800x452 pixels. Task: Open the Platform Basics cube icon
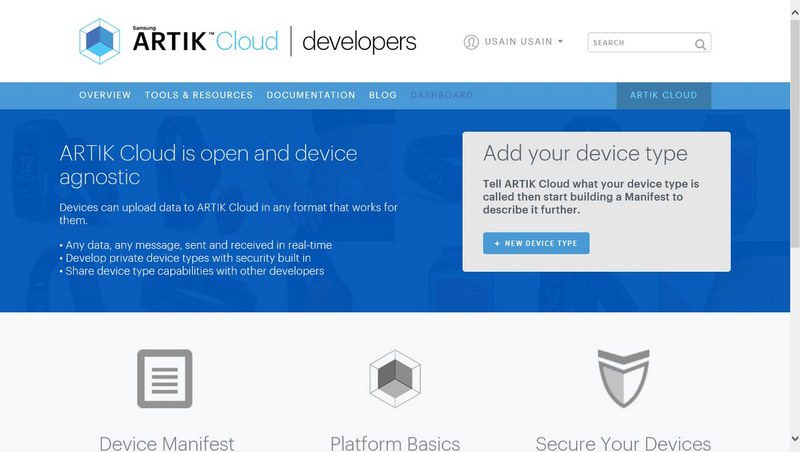pyautogui.click(x=395, y=379)
